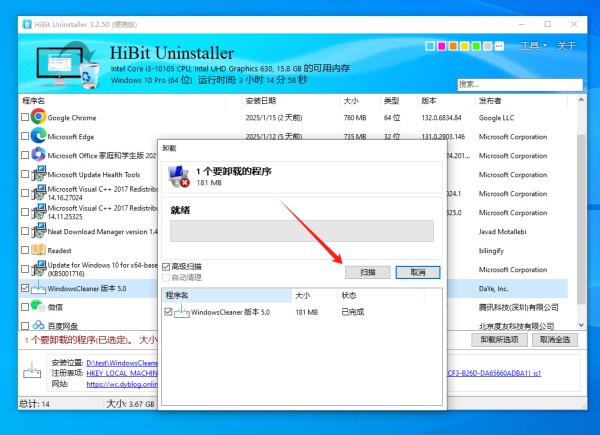Tick the Readest checkbox

click(x=25, y=250)
